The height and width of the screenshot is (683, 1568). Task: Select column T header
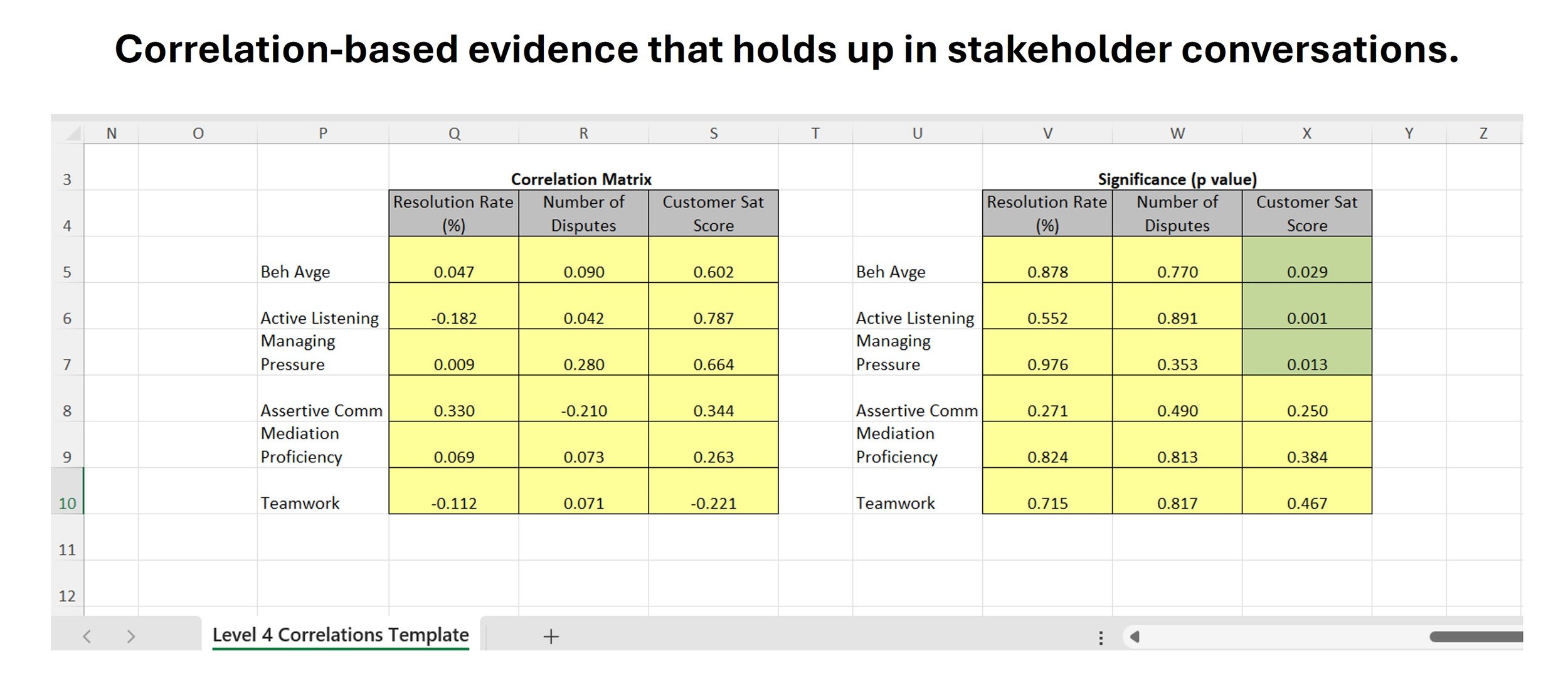point(815,134)
